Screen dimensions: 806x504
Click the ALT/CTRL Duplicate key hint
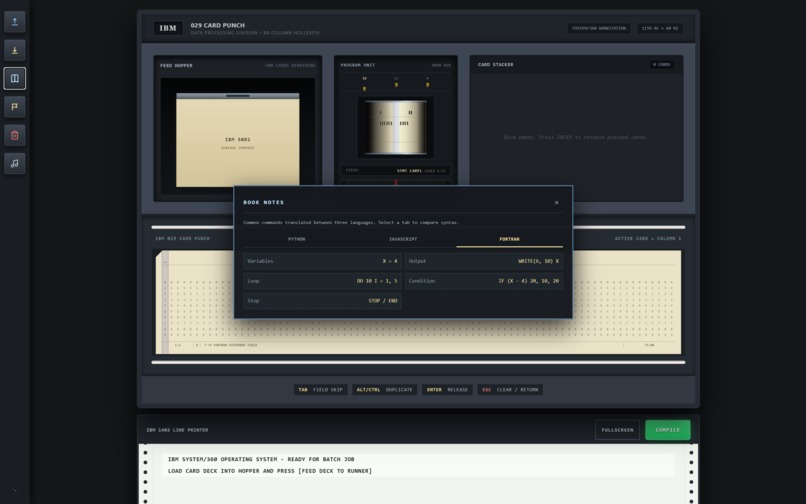click(384, 390)
